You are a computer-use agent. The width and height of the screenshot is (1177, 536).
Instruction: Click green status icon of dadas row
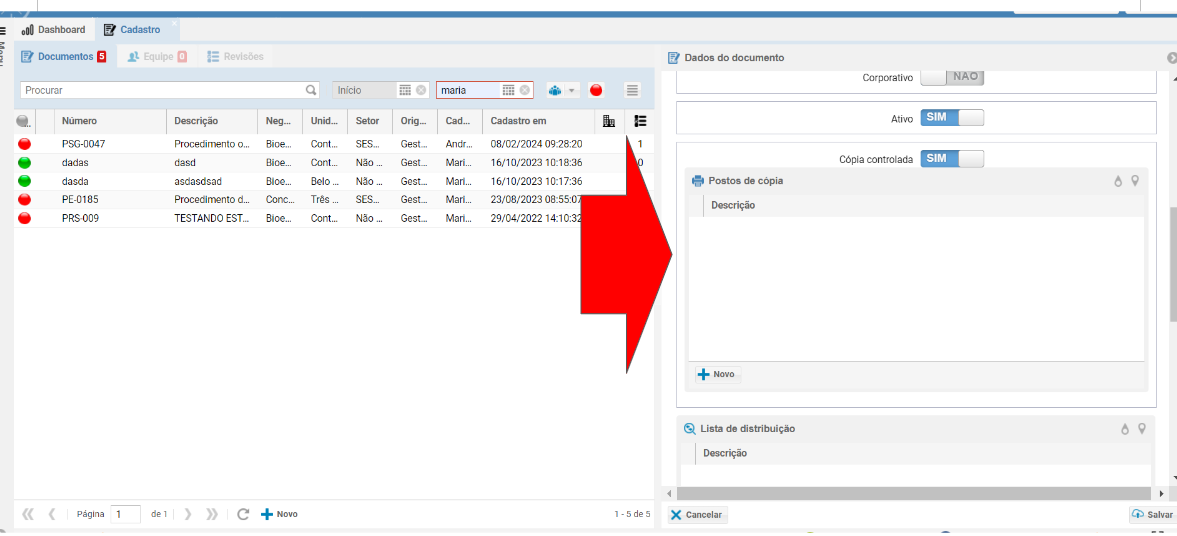(25, 162)
